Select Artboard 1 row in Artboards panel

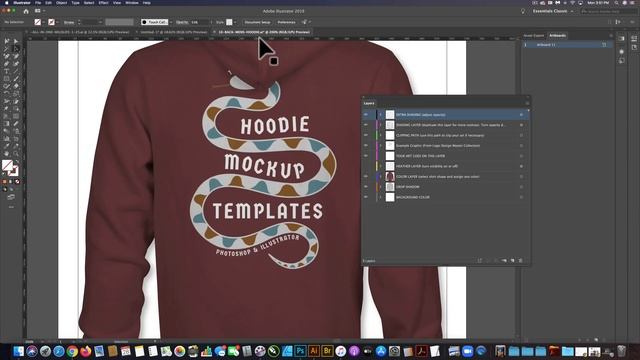(x=567, y=44)
